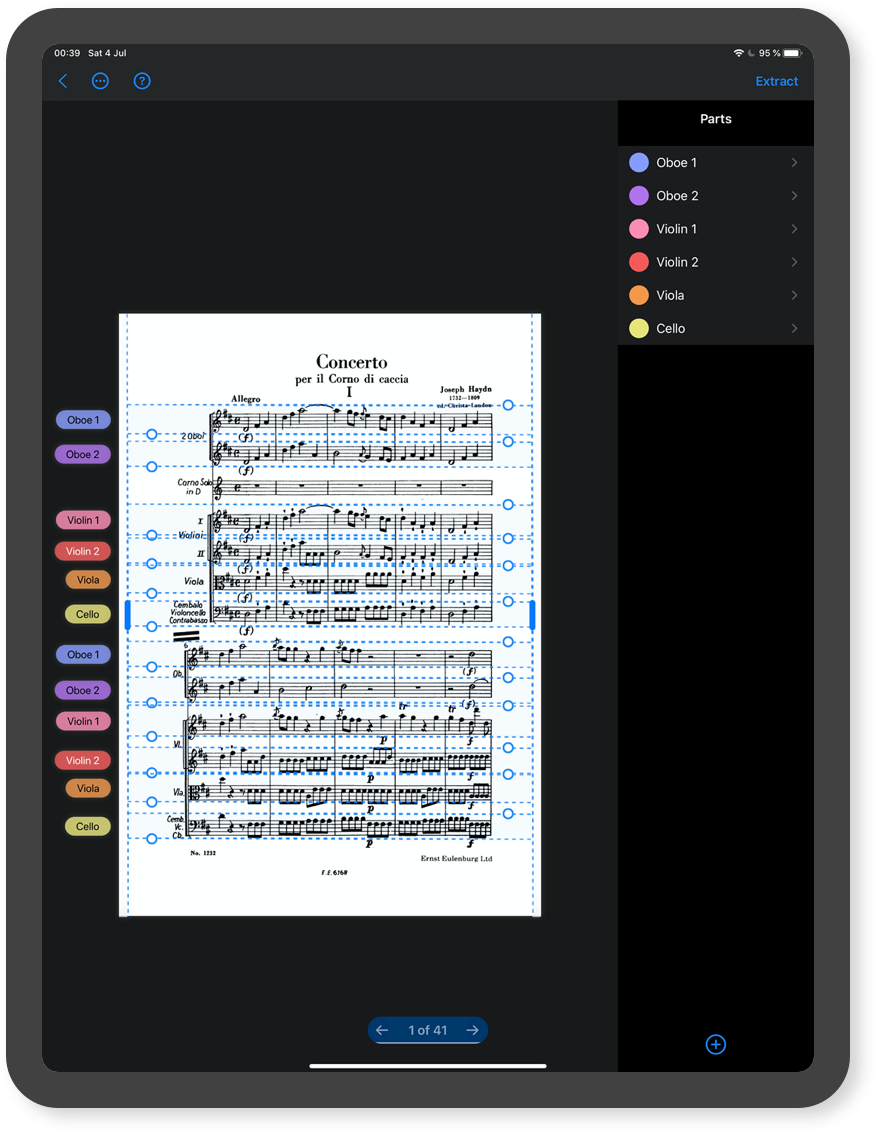Expand Oboe 1 part chevron
This screenshot has height=1132, width=876.
click(794, 162)
